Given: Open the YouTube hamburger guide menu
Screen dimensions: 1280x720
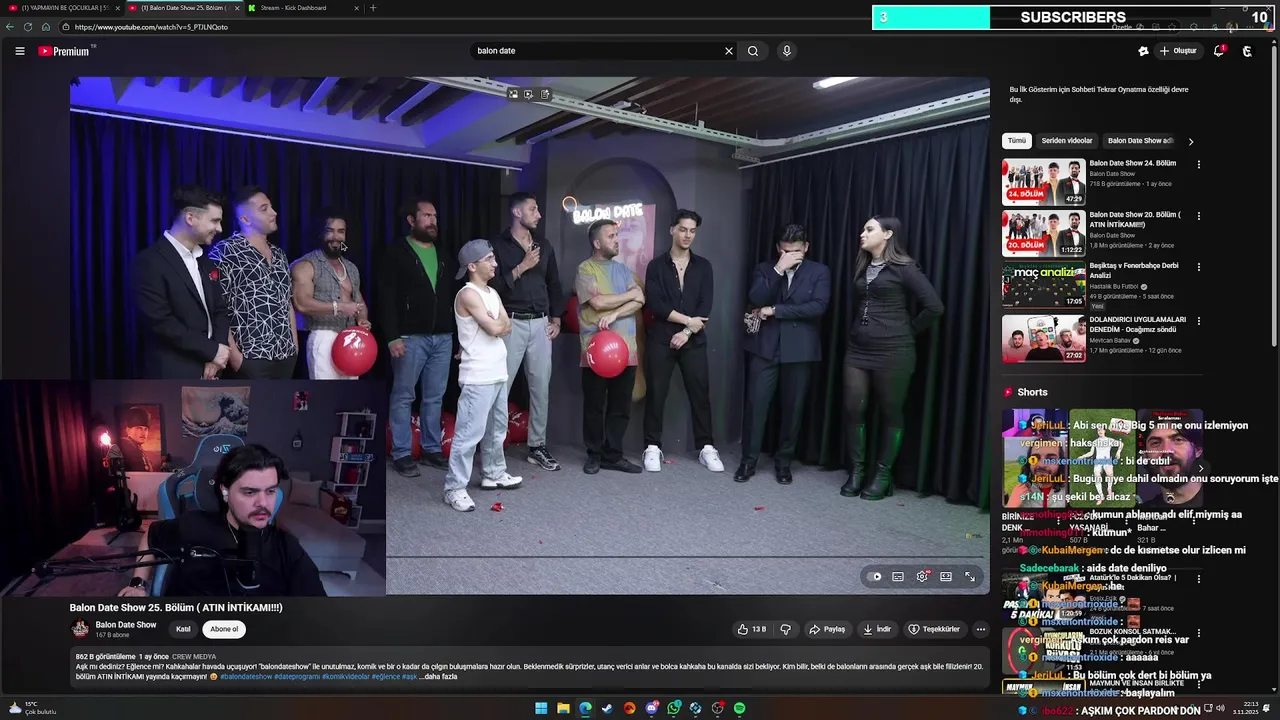Looking at the screenshot, I should pos(20,51).
